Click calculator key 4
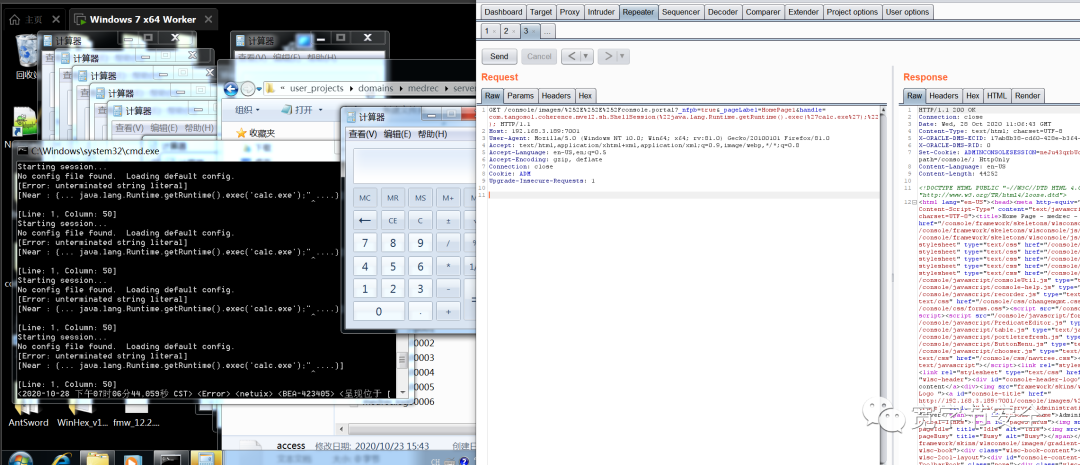The image size is (1080, 465). 365,267
